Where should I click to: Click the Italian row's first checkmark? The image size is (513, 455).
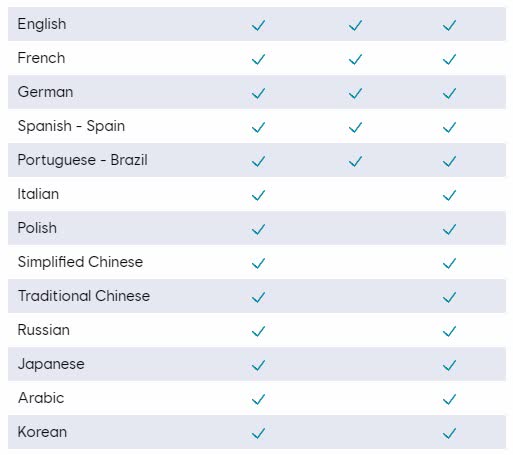point(258,195)
